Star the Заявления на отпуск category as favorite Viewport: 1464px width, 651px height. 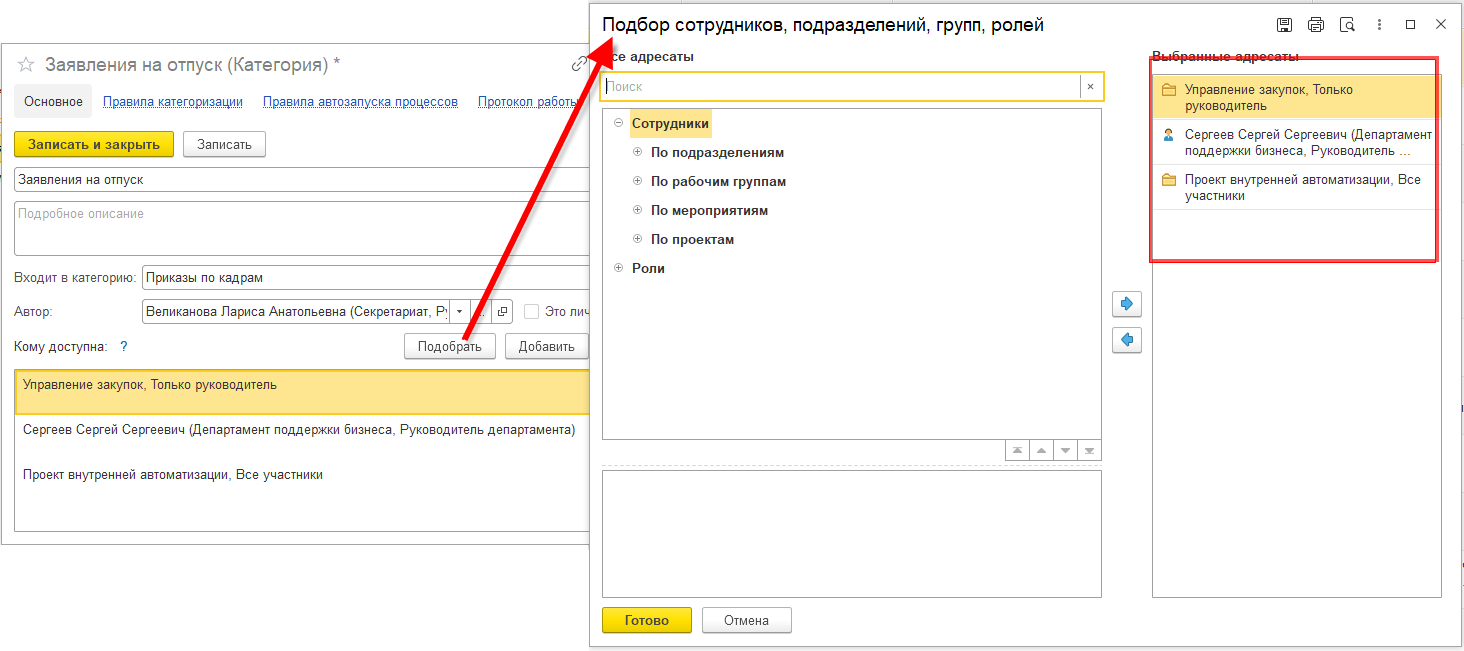click(27, 65)
